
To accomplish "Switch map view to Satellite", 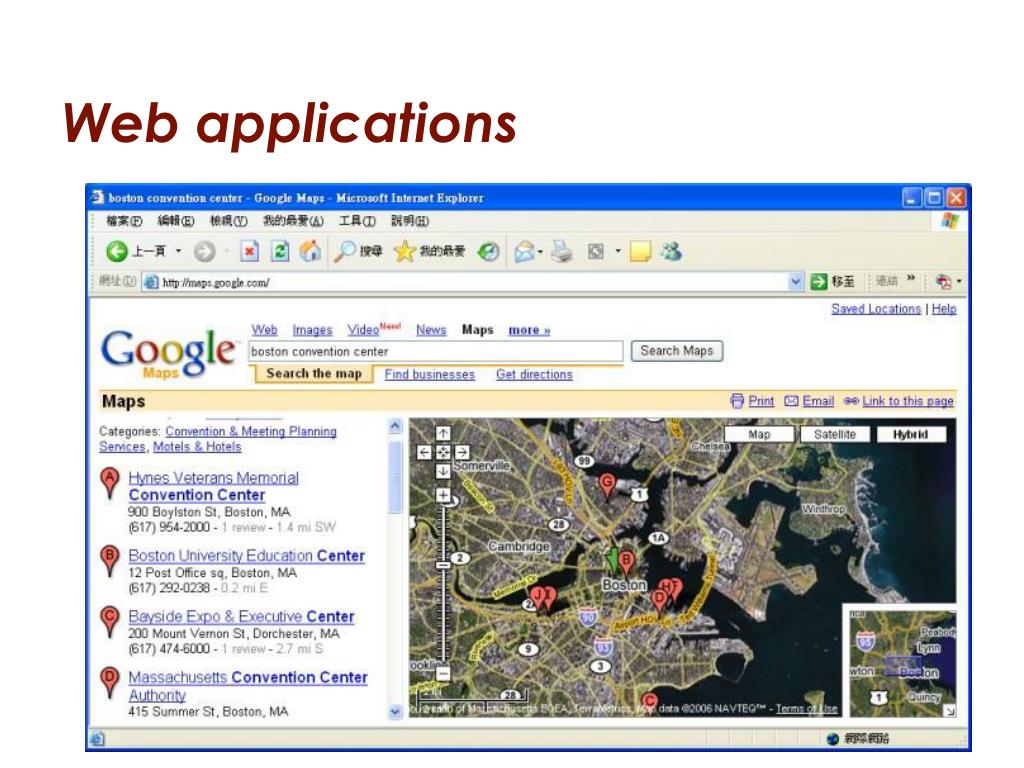I will (835, 434).
